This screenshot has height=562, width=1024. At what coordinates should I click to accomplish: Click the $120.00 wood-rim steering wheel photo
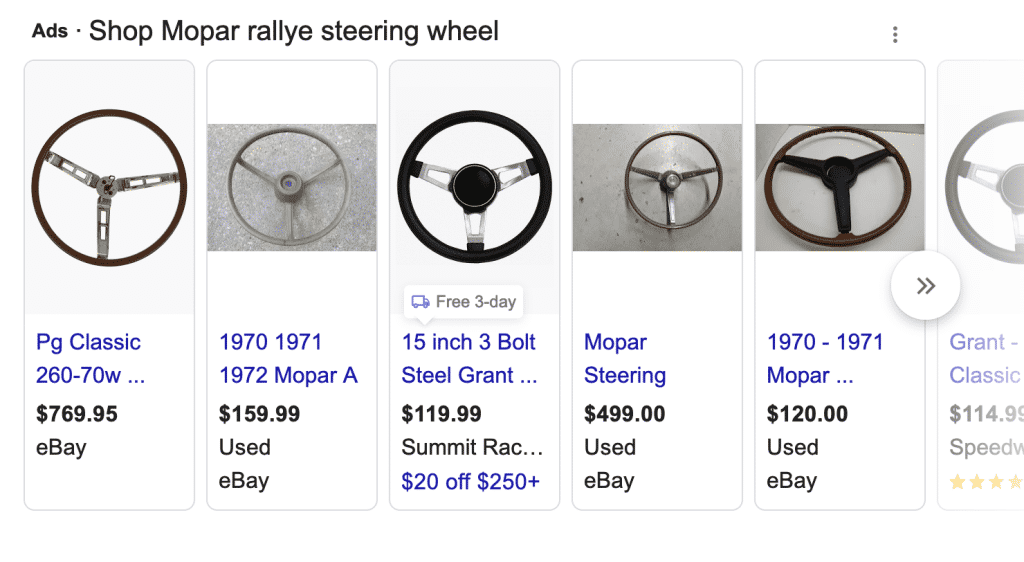point(839,187)
